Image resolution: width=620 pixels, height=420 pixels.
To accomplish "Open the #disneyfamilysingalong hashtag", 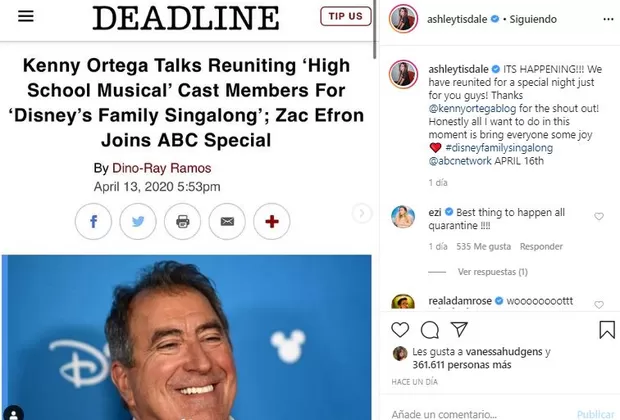I will click(x=499, y=148).
